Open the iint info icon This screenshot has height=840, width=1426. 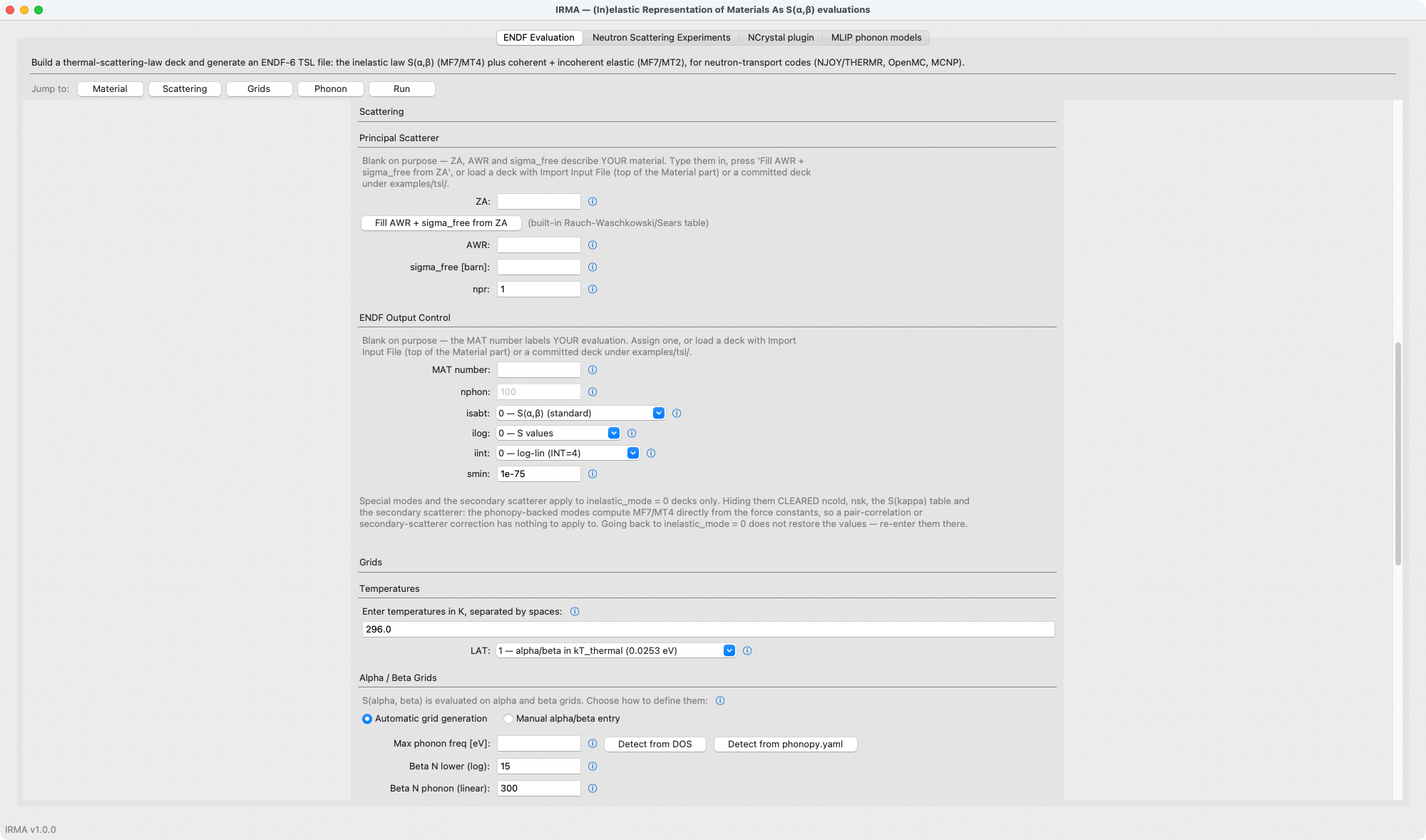[651, 454]
